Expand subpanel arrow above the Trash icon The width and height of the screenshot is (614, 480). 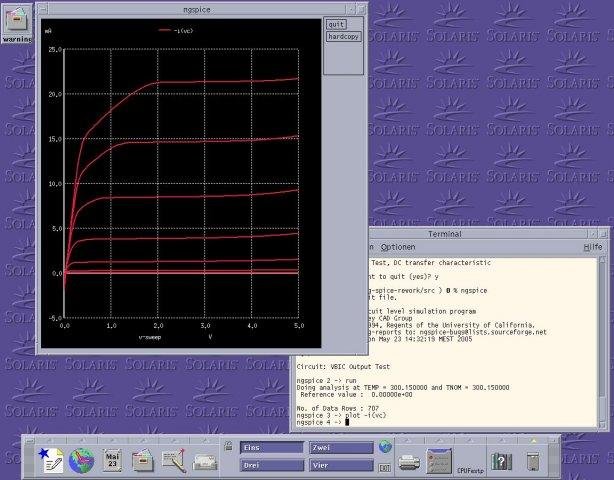point(533,440)
